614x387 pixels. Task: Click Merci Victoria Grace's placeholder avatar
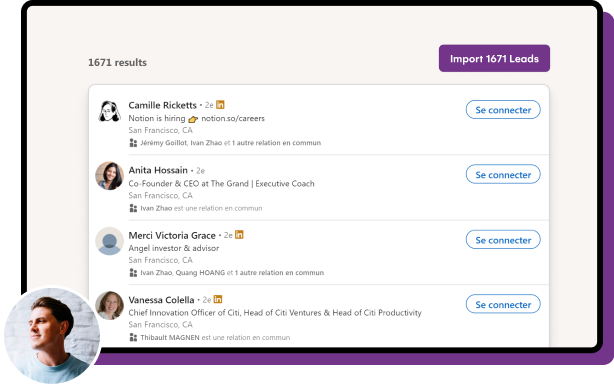click(110, 241)
